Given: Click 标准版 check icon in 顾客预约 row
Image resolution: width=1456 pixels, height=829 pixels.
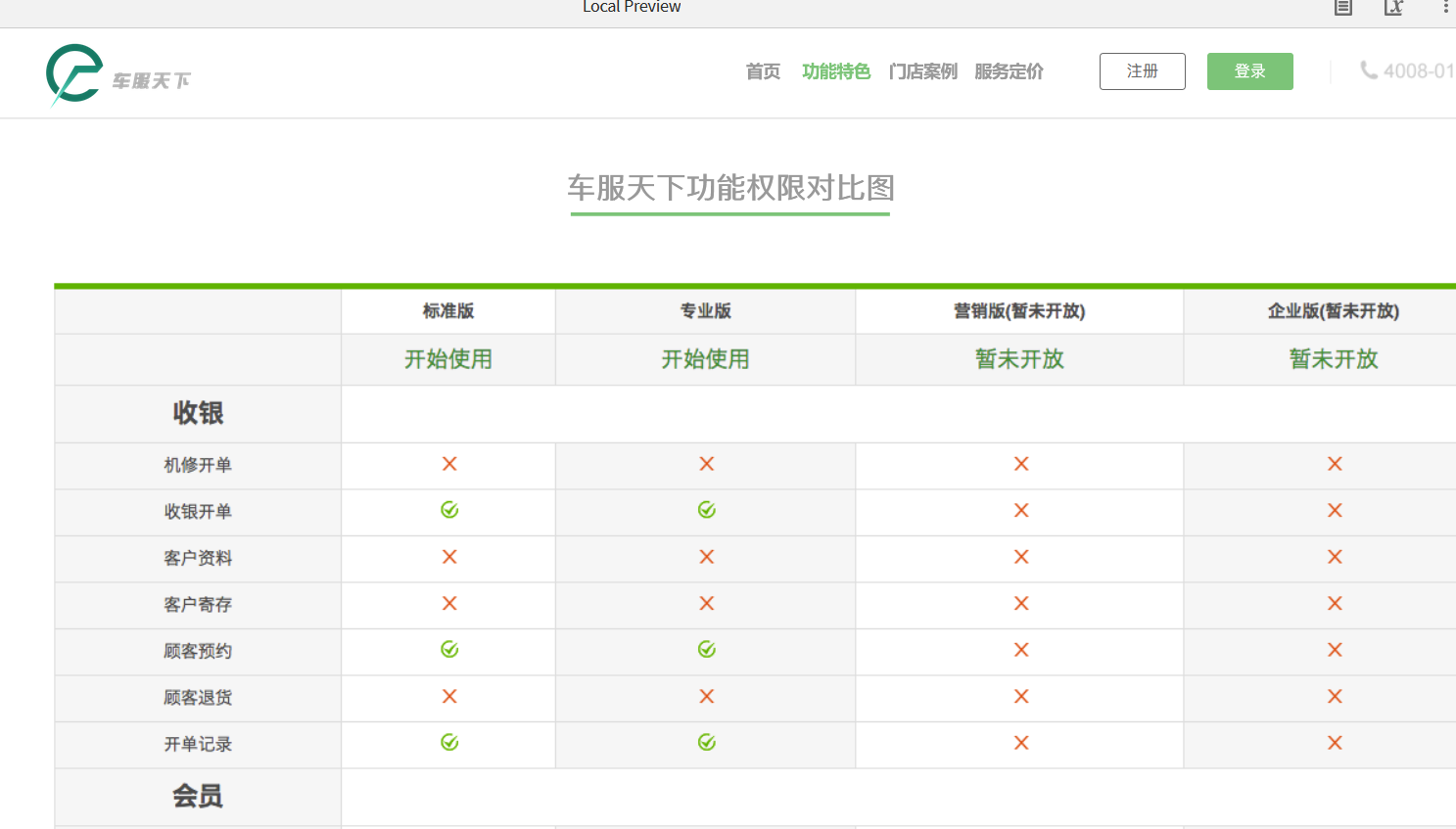Looking at the screenshot, I should (x=449, y=649).
